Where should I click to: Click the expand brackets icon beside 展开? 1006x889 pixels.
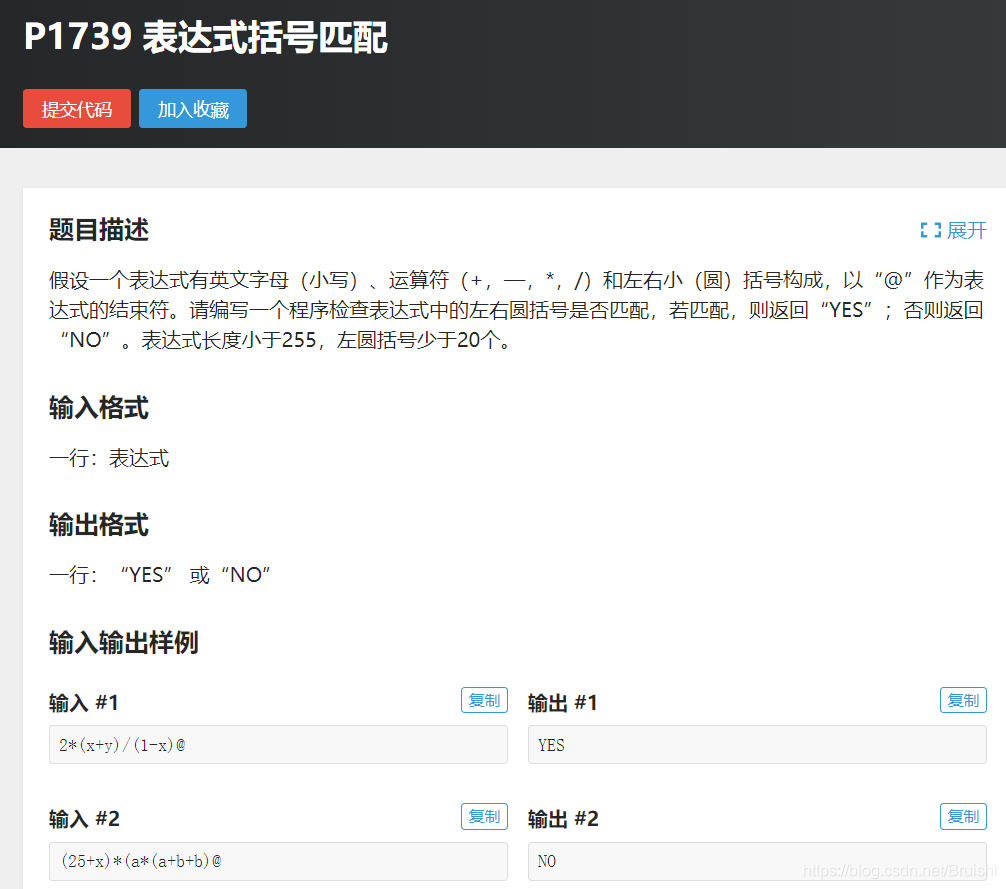[x=930, y=230]
